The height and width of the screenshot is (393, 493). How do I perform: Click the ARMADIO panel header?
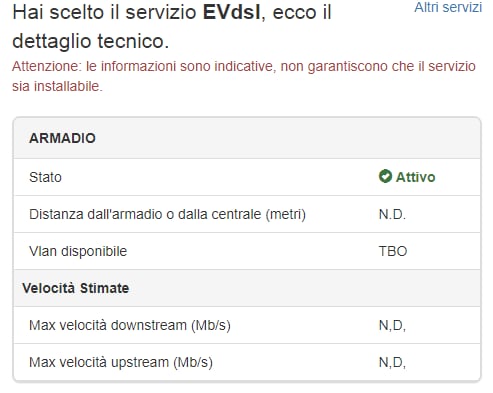pos(247,138)
